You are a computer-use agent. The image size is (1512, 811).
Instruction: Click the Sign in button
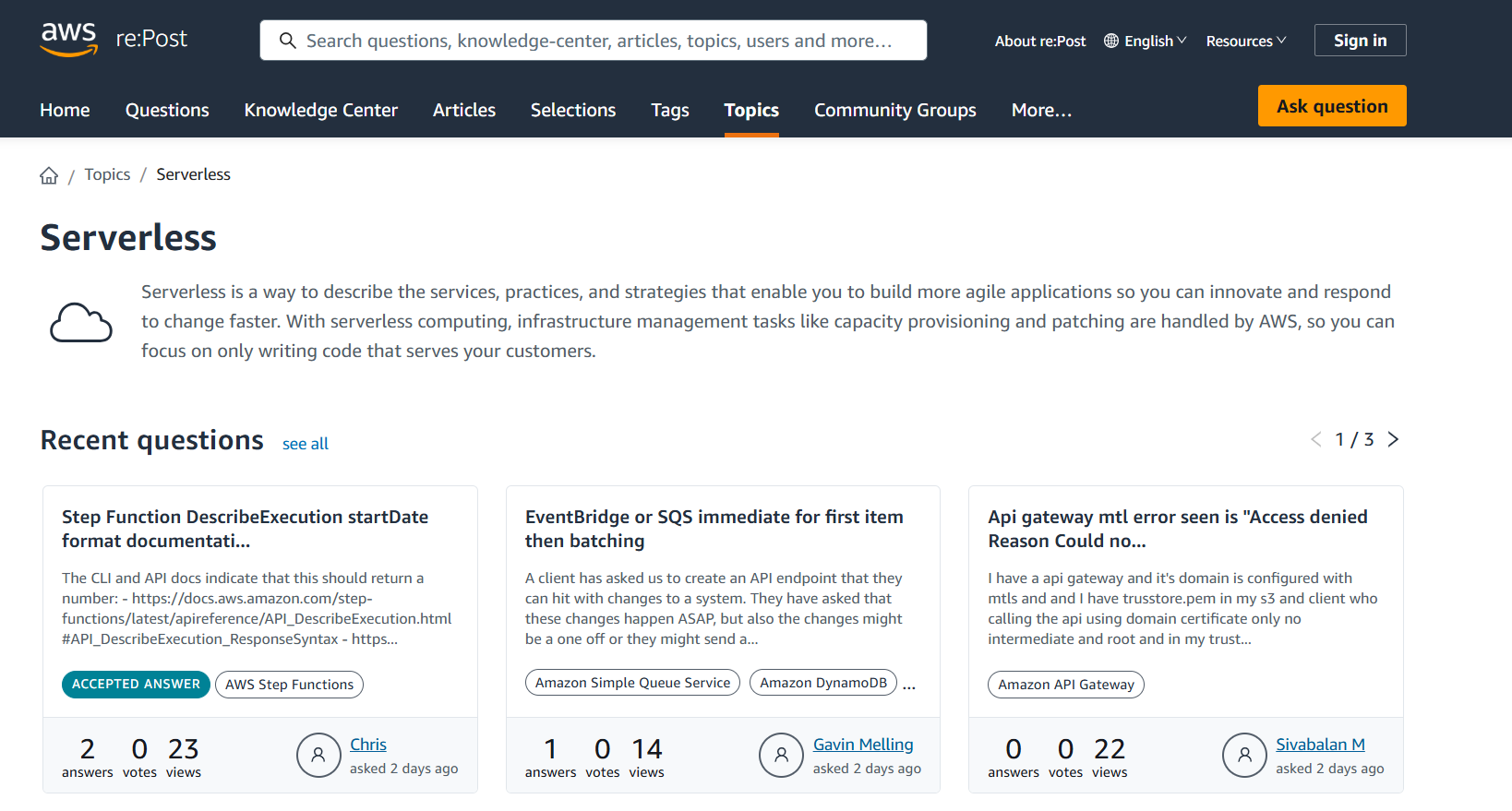coord(1360,41)
